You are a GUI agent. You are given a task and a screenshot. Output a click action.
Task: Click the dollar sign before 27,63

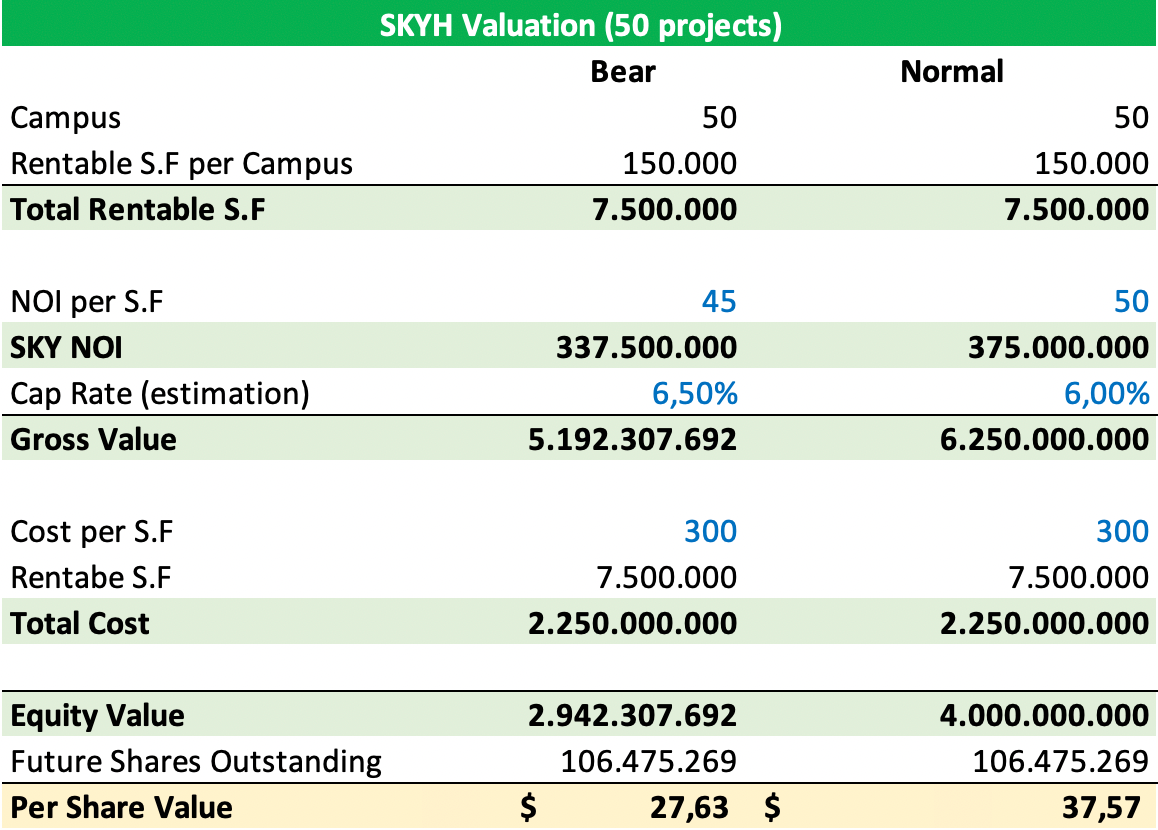pyautogui.click(x=528, y=807)
